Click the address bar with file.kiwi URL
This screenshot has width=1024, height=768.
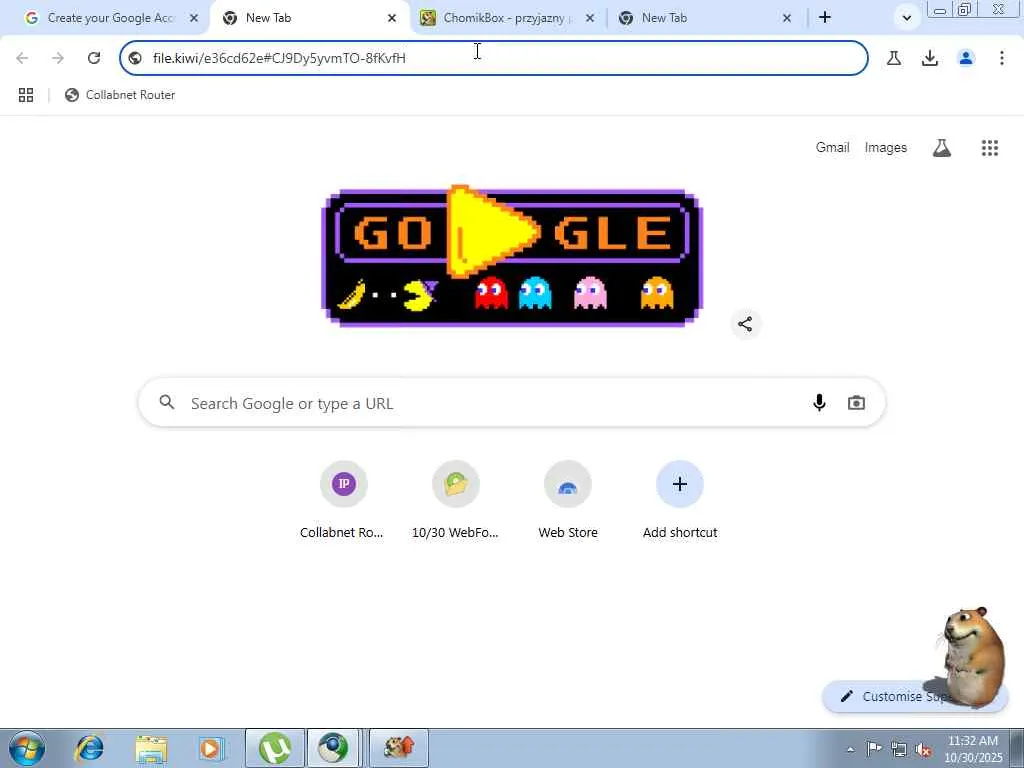point(494,58)
